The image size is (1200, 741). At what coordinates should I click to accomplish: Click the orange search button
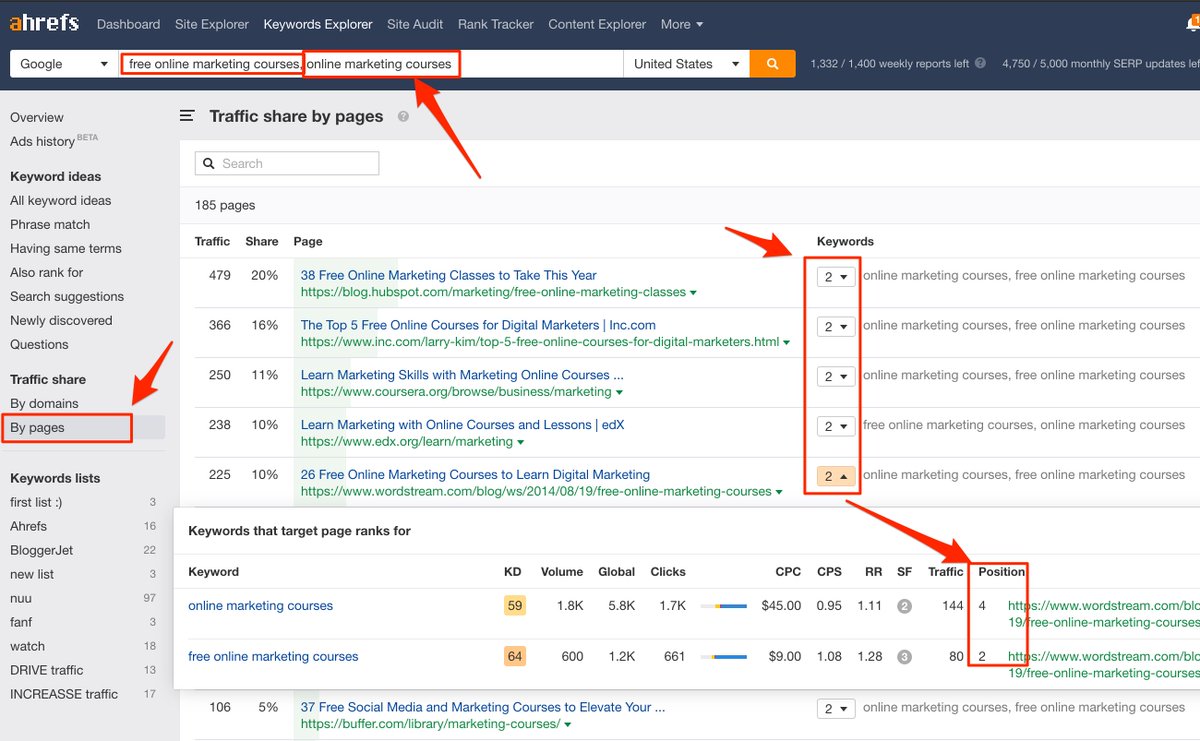772,64
